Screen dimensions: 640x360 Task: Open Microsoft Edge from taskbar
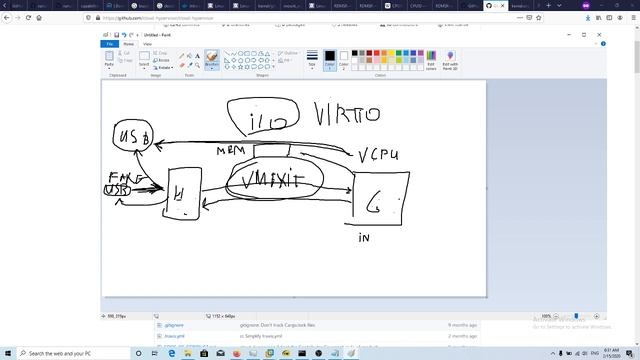click(x=172, y=353)
